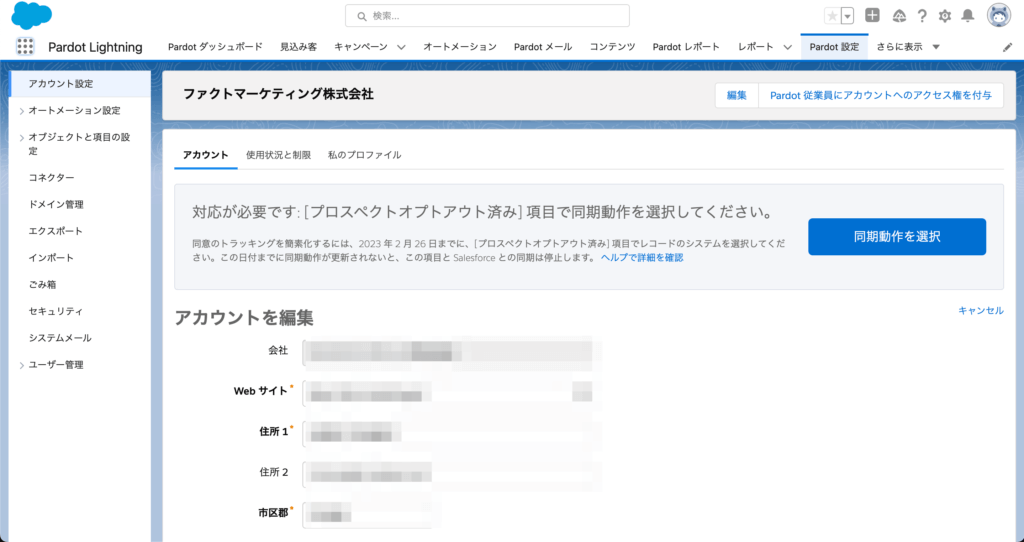Open the ヘルプで詳細を確認 link

pos(642,258)
